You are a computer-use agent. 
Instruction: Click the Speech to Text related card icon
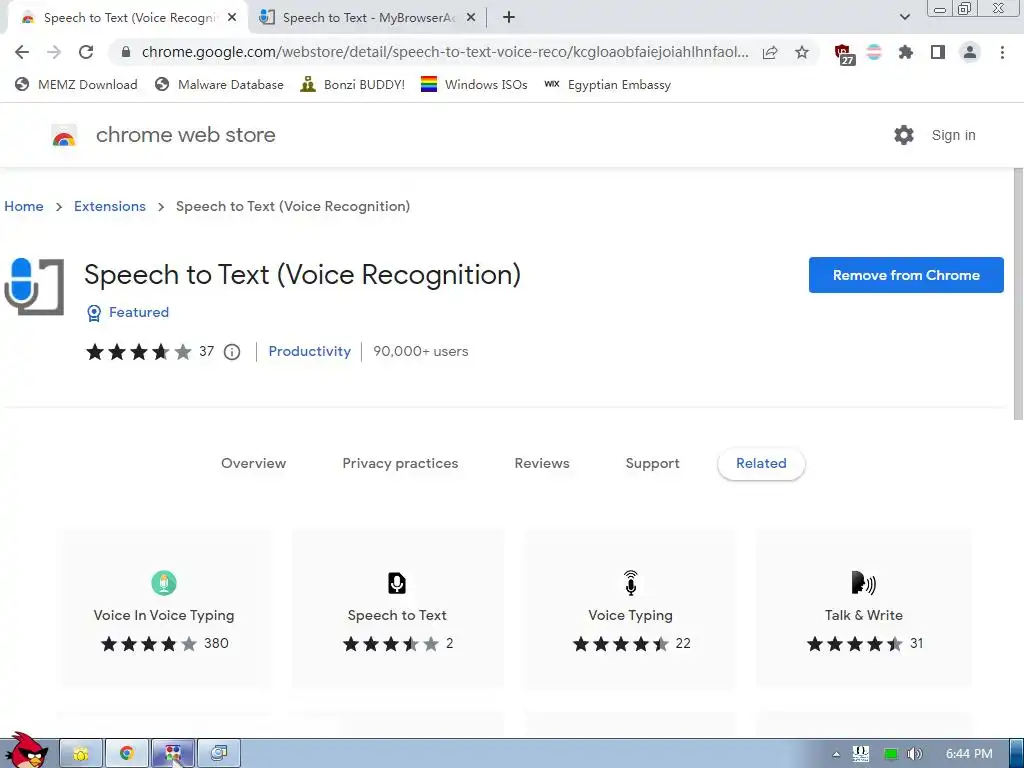(397, 583)
